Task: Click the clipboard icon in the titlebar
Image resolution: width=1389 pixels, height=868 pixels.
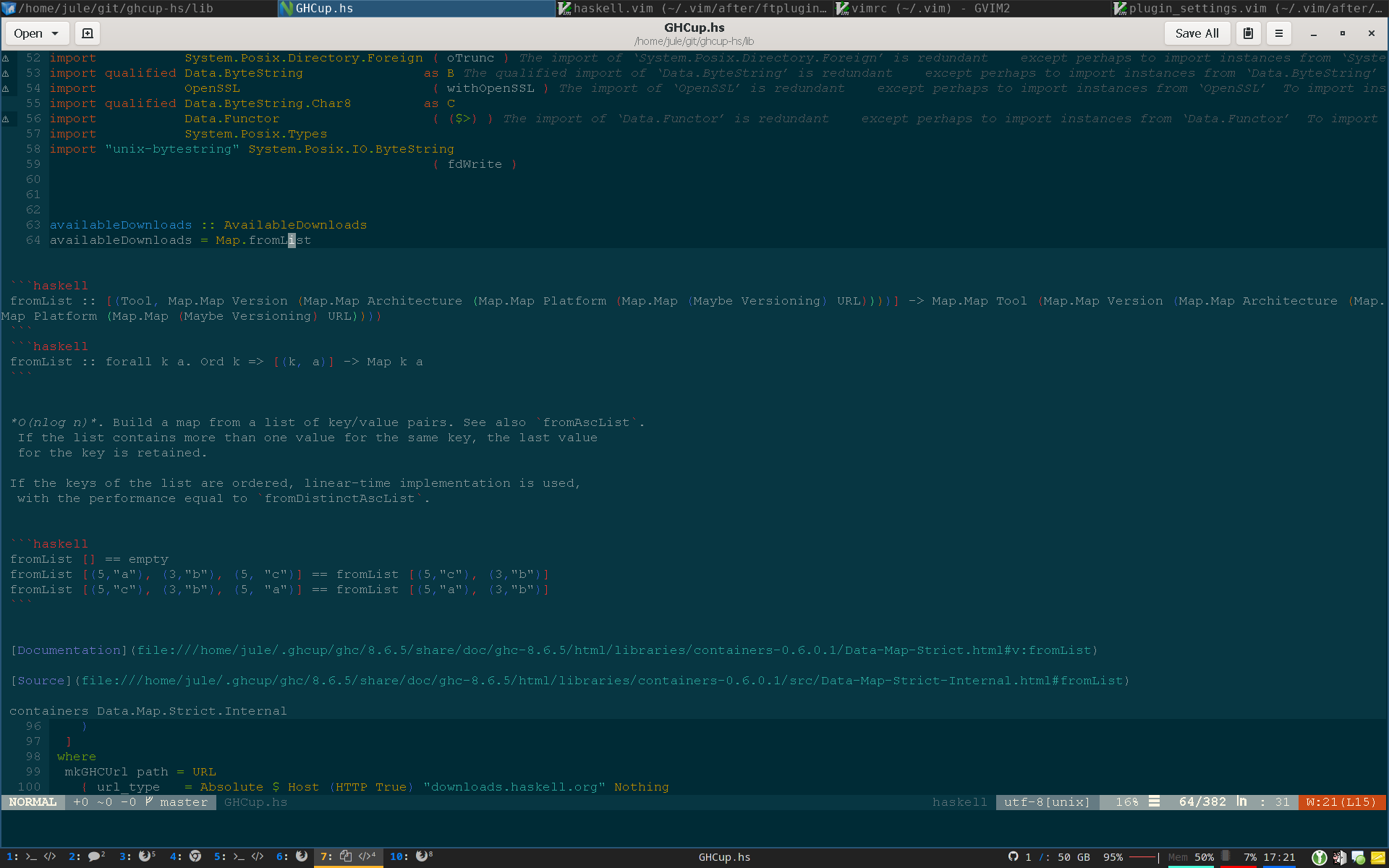Action: pos(1248,33)
